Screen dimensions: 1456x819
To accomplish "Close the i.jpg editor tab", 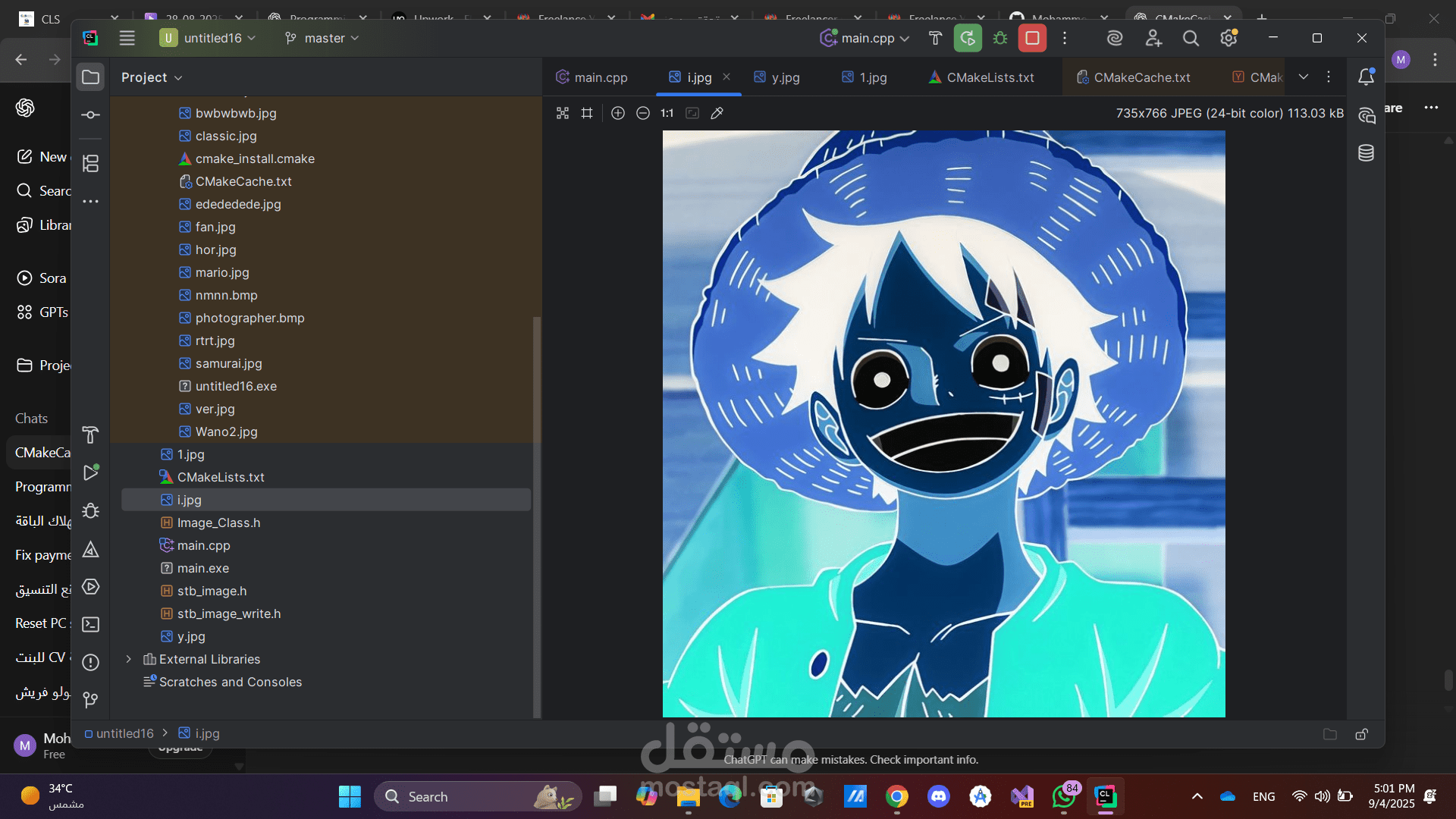I will tap(726, 77).
